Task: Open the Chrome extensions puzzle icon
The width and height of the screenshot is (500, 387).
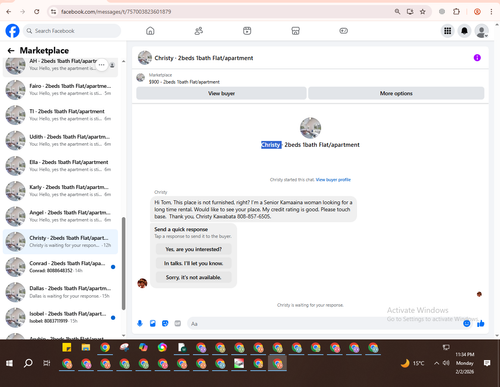Action: click(x=456, y=12)
